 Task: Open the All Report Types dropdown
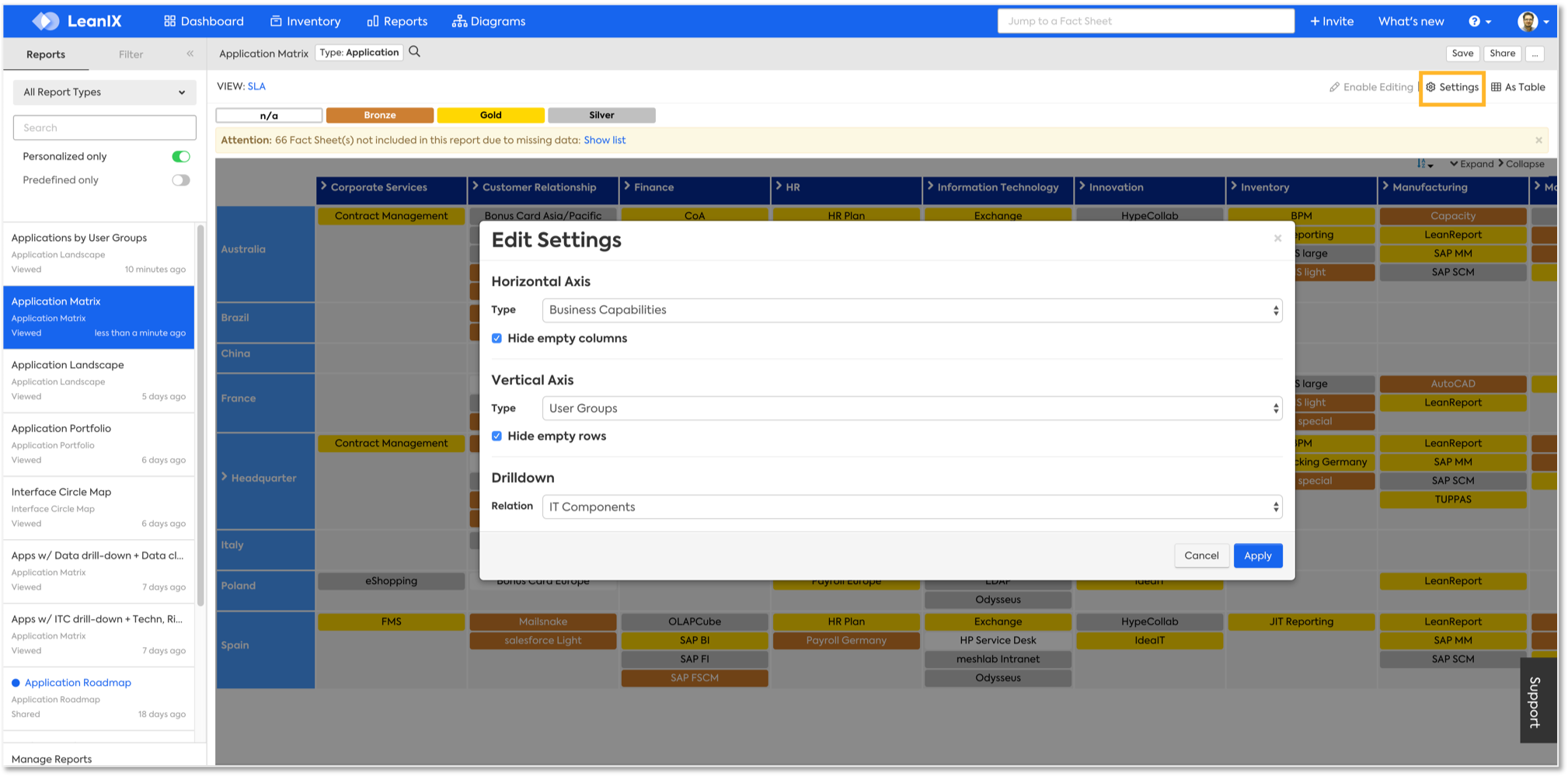click(104, 92)
